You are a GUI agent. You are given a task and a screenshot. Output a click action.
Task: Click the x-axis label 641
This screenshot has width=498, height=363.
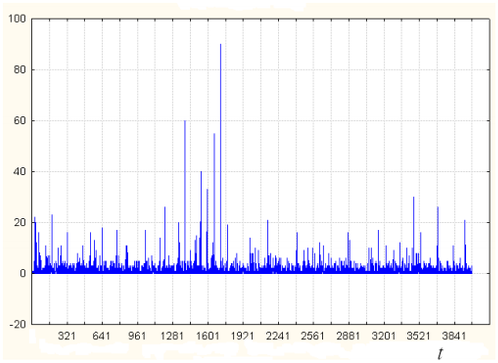coord(102,336)
